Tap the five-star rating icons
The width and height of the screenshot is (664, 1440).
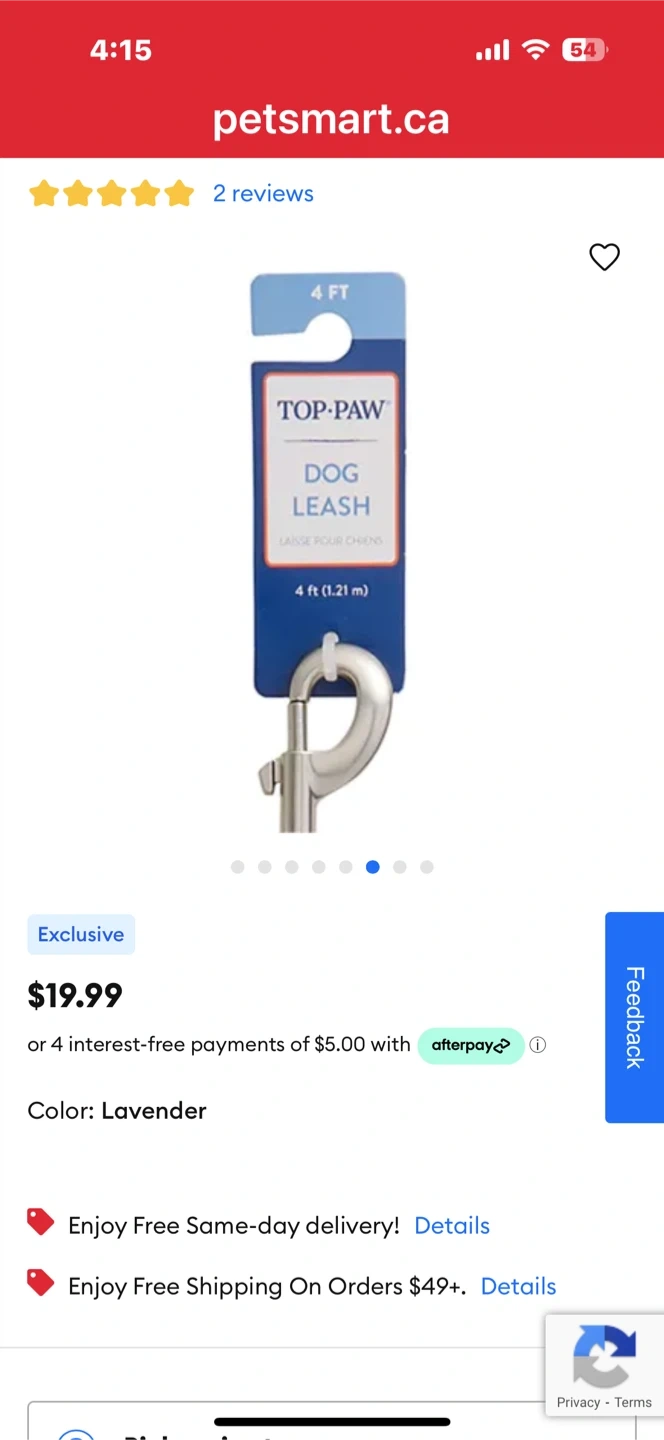(111, 193)
